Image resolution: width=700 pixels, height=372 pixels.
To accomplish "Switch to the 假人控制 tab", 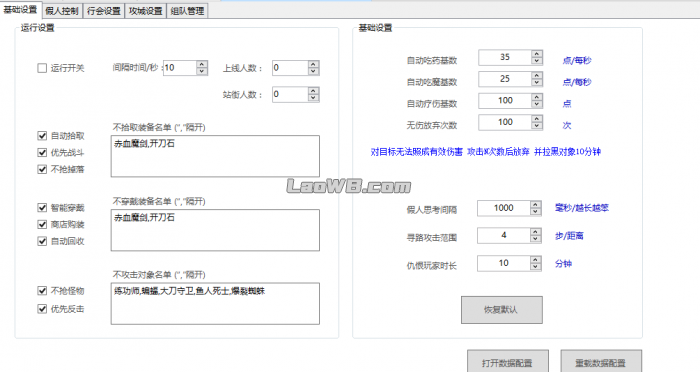I will tap(62, 11).
